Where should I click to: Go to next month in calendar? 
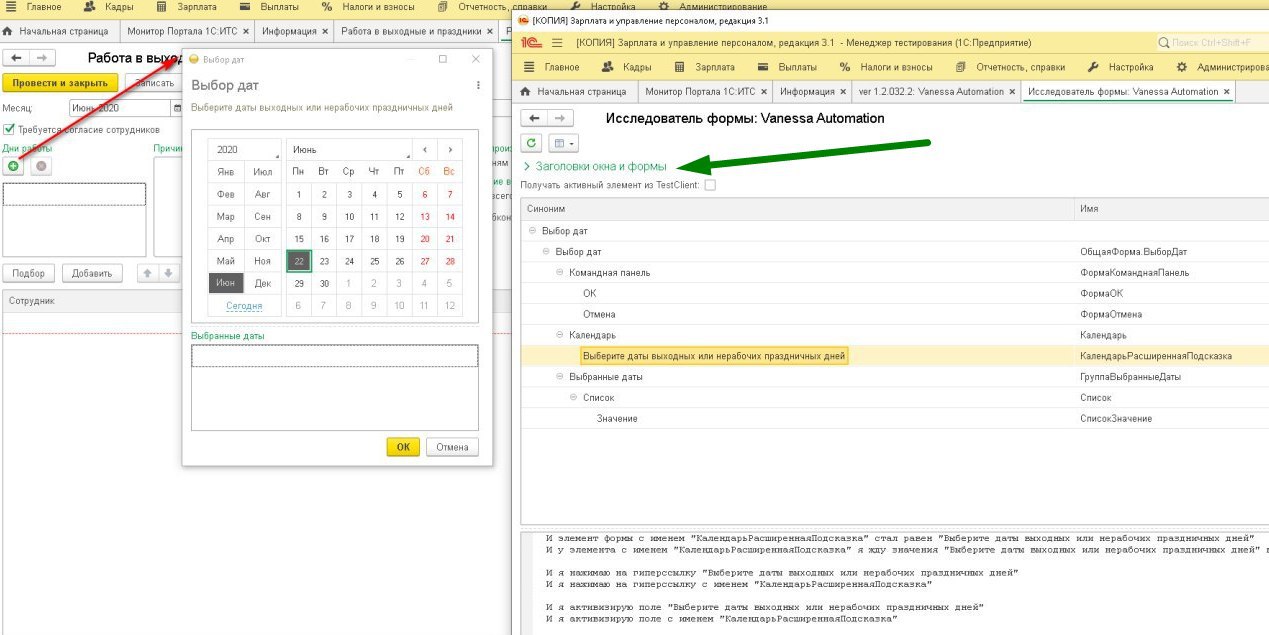pyautogui.click(x=450, y=149)
